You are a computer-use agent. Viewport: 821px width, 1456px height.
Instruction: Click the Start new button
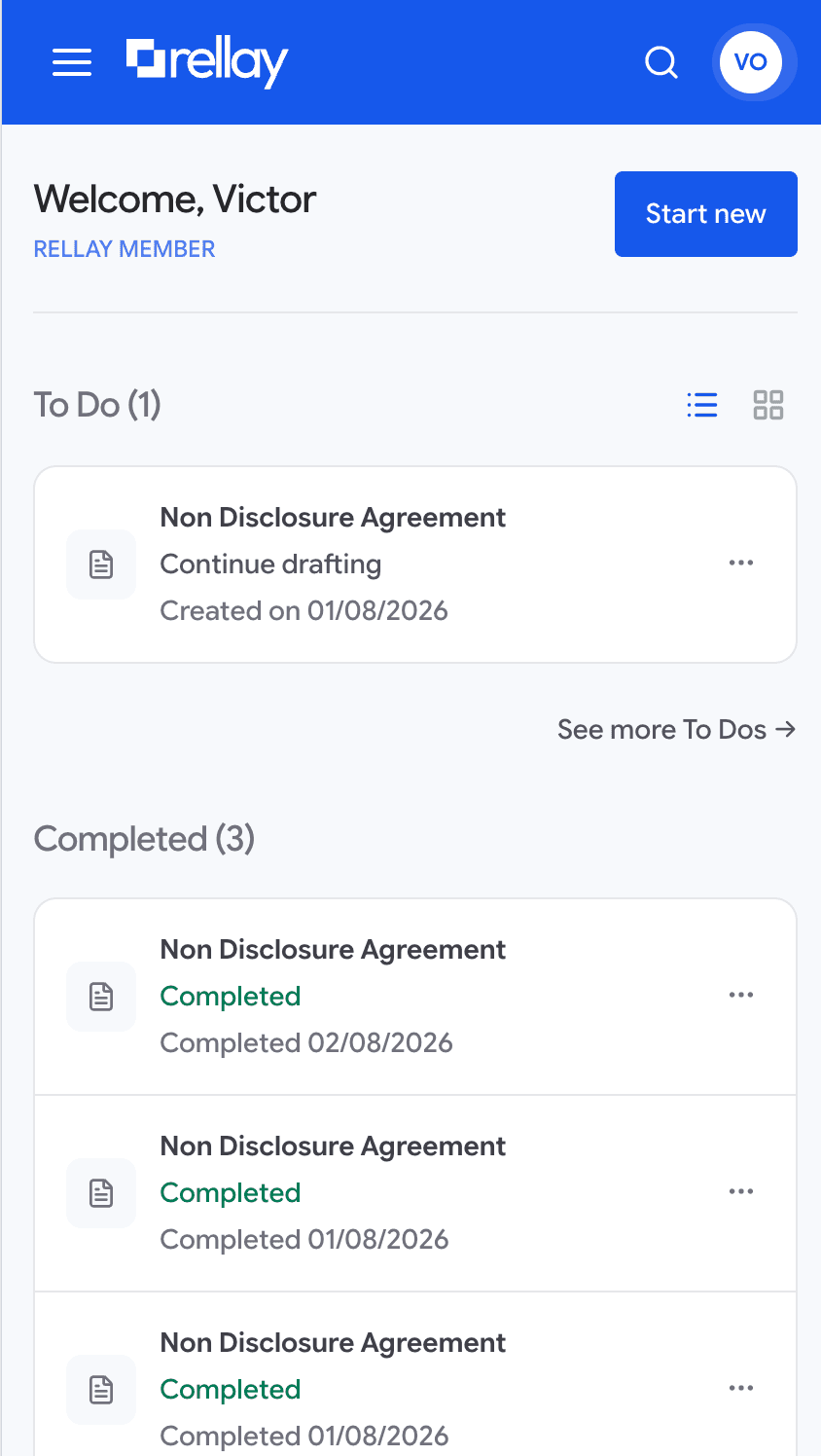[x=706, y=214]
